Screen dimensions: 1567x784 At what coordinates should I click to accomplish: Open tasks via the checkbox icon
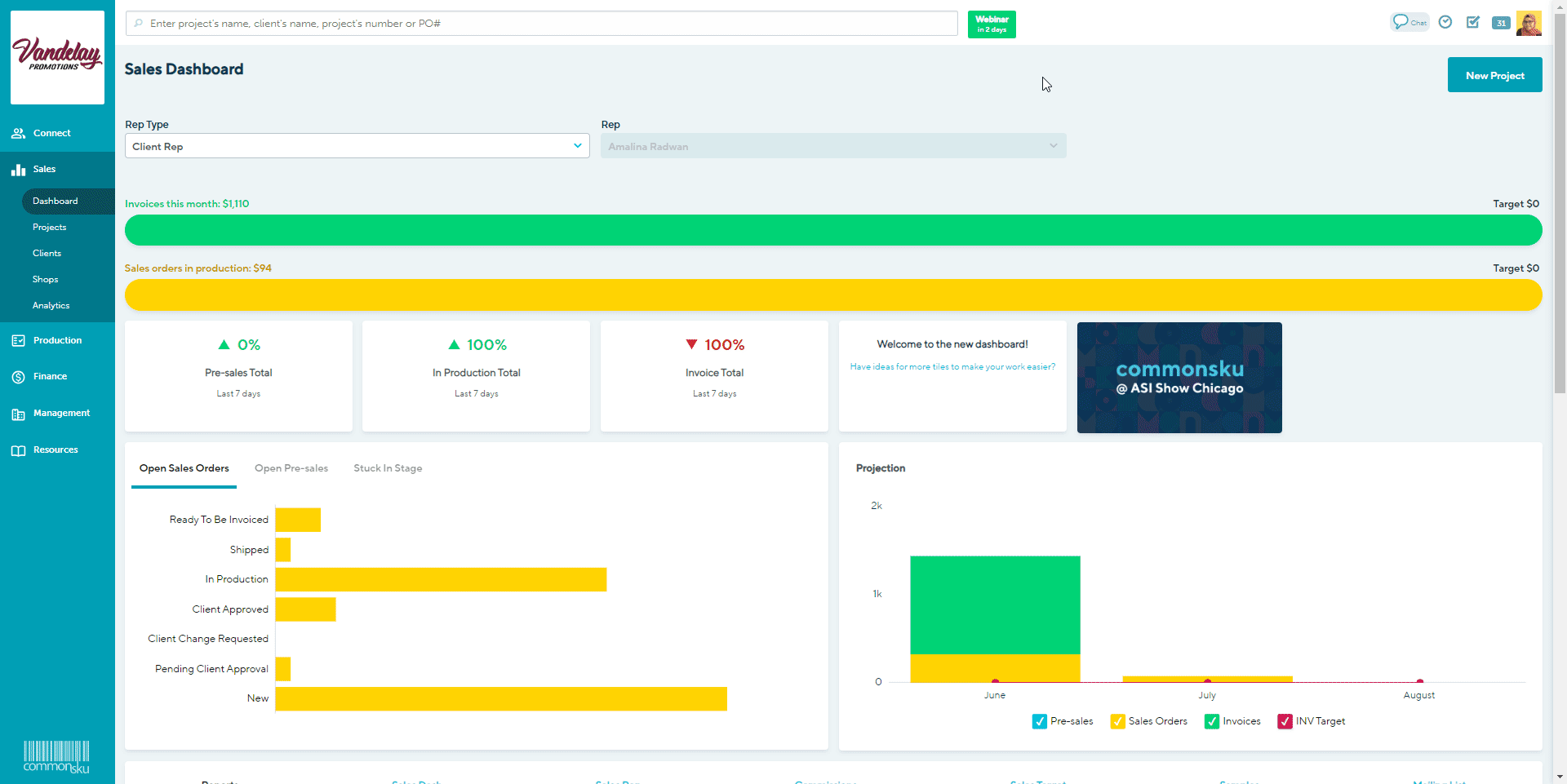(1473, 22)
